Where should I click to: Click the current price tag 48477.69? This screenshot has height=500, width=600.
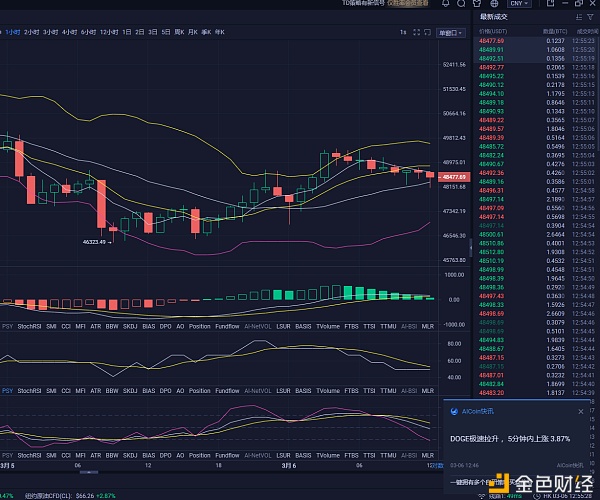point(453,176)
